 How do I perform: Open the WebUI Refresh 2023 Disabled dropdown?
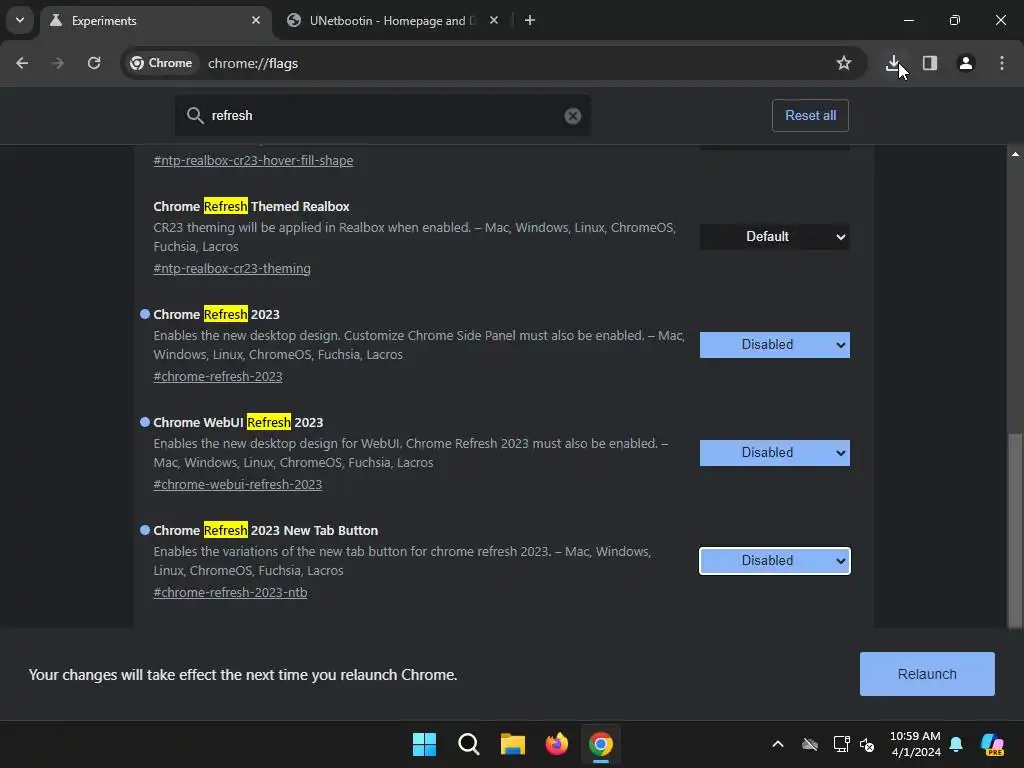(x=775, y=453)
